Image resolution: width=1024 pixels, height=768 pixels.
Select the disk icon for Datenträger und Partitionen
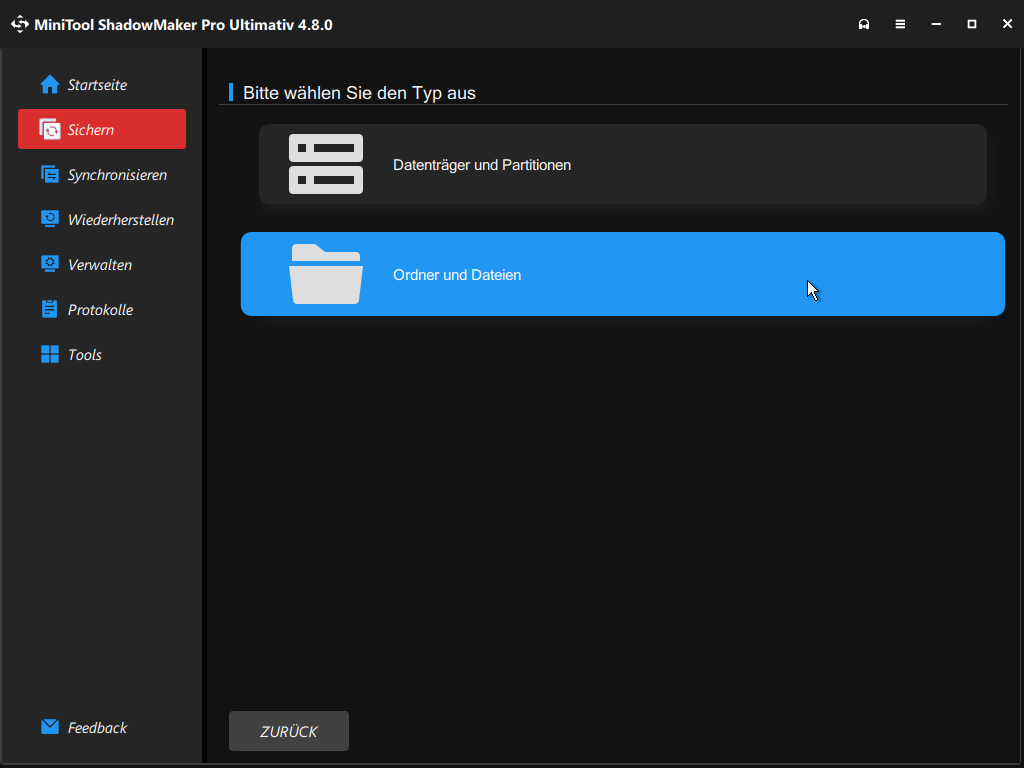tap(326, 163)
